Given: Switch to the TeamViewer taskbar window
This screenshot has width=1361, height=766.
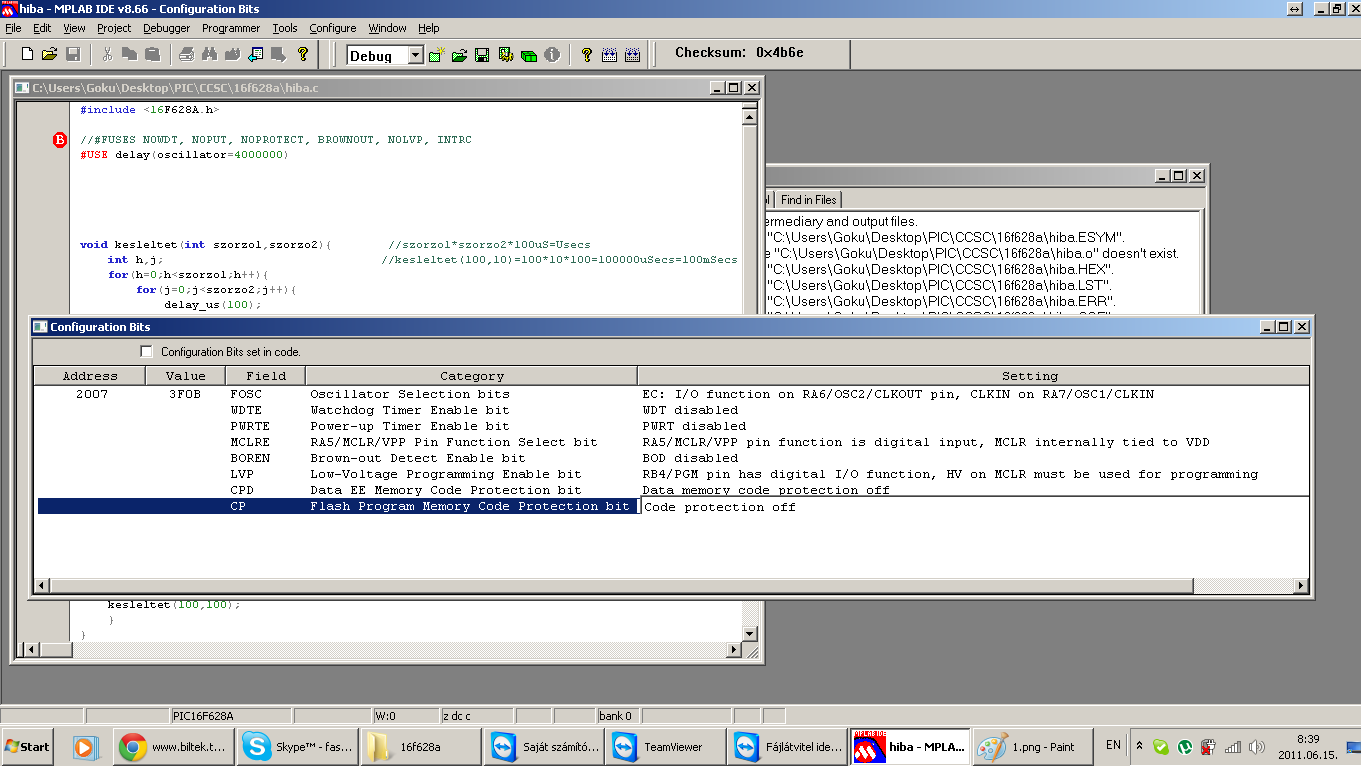Looking at the screenshot, I should [x=667, y=746].
